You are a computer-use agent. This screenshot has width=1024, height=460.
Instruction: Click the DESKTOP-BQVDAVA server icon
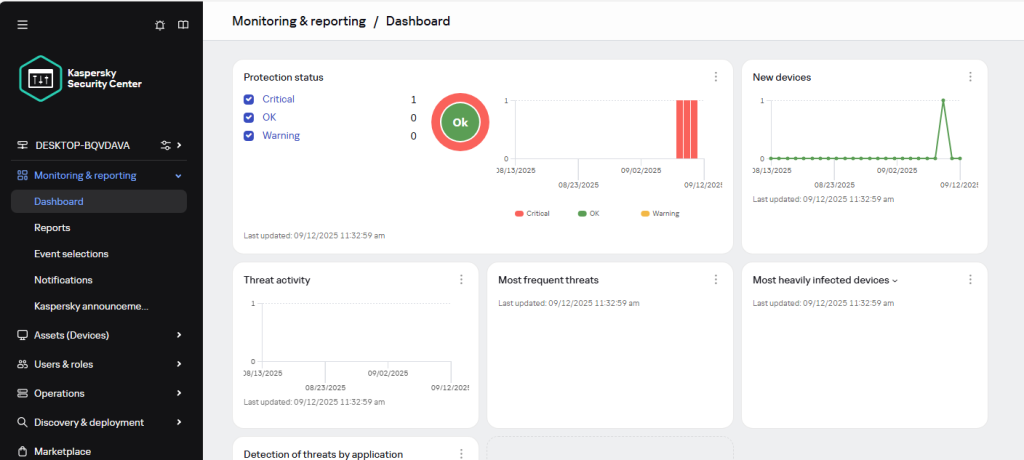pyautogui.click(x=23, y=145)
